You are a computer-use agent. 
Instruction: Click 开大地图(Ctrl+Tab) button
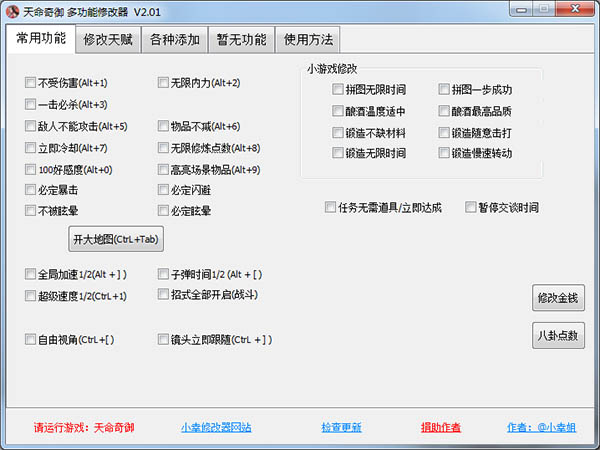(x=116, y=239)
